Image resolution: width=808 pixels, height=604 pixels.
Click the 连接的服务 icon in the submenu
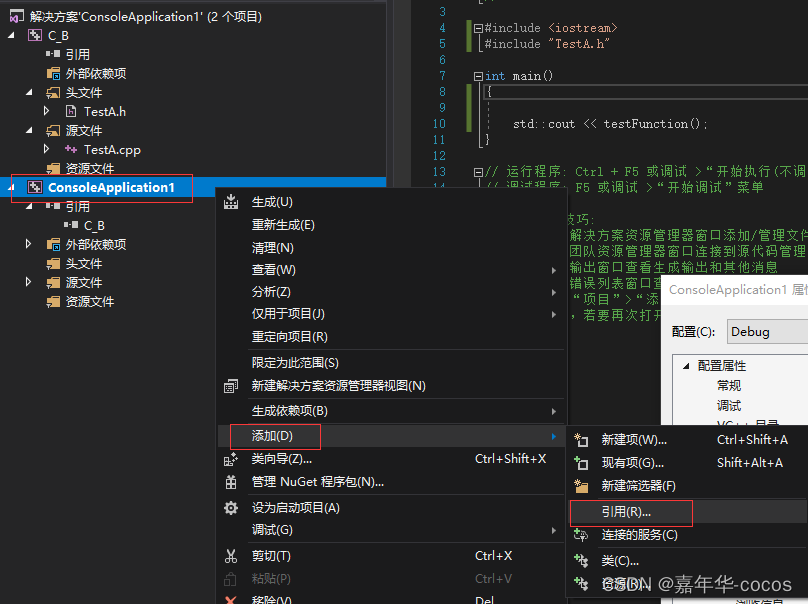[581, 535]
